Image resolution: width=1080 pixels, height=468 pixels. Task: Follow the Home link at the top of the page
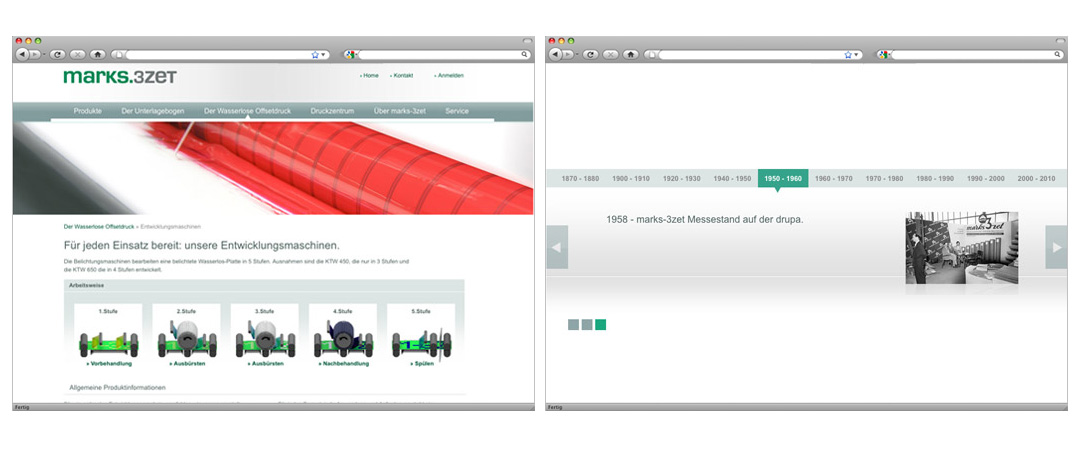pyautogui.click(x=370, y=76)
